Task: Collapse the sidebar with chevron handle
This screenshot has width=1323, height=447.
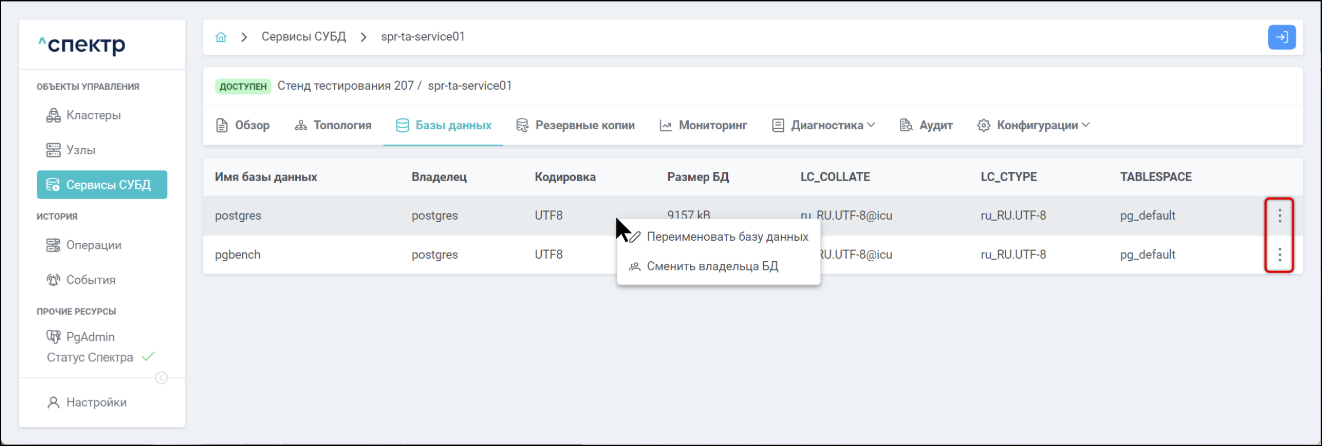Action: pos(162,377)
